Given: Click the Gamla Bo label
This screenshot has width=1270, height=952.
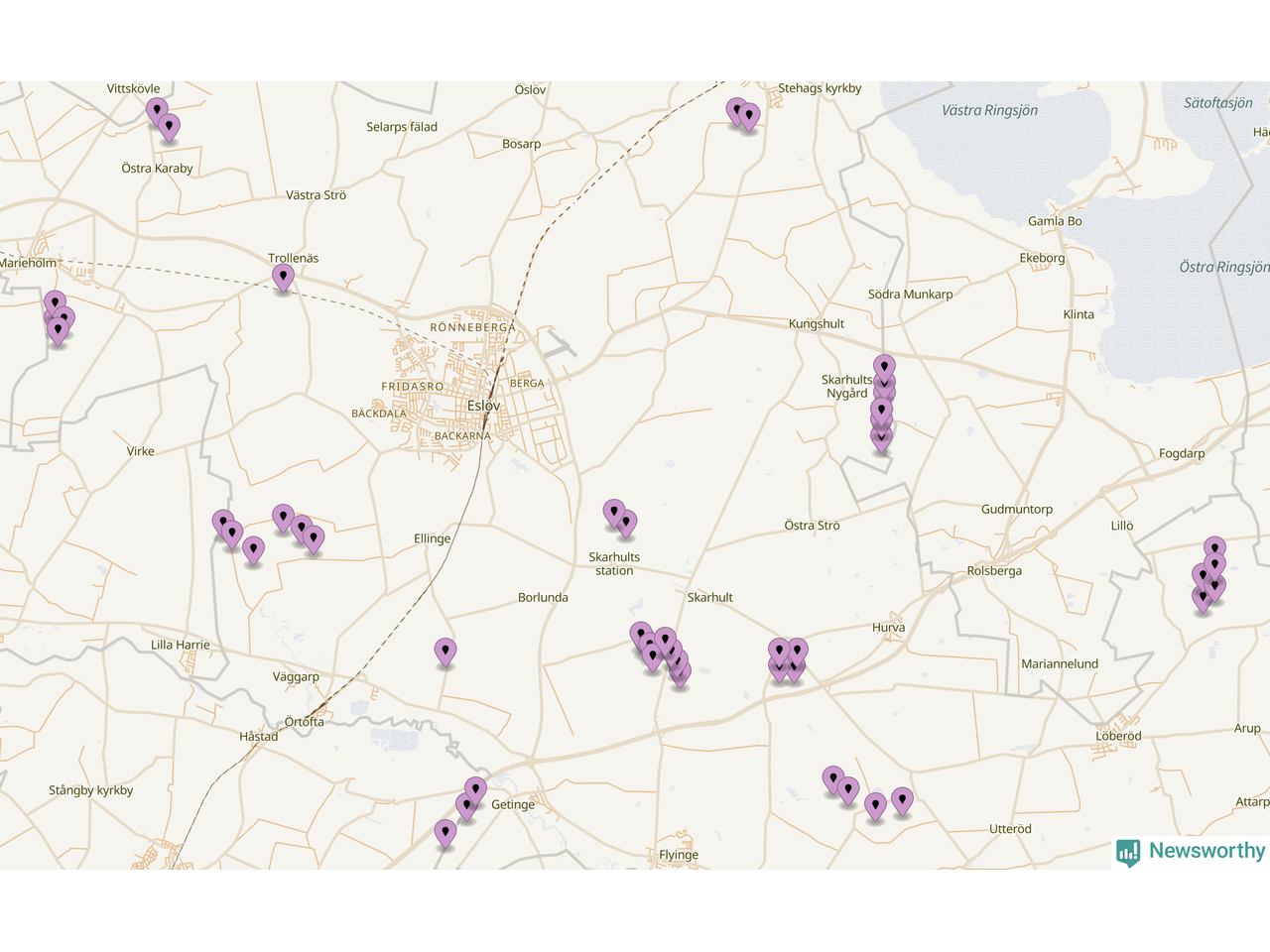Looking at the screenshot, I should click(x=1055, y=221).
